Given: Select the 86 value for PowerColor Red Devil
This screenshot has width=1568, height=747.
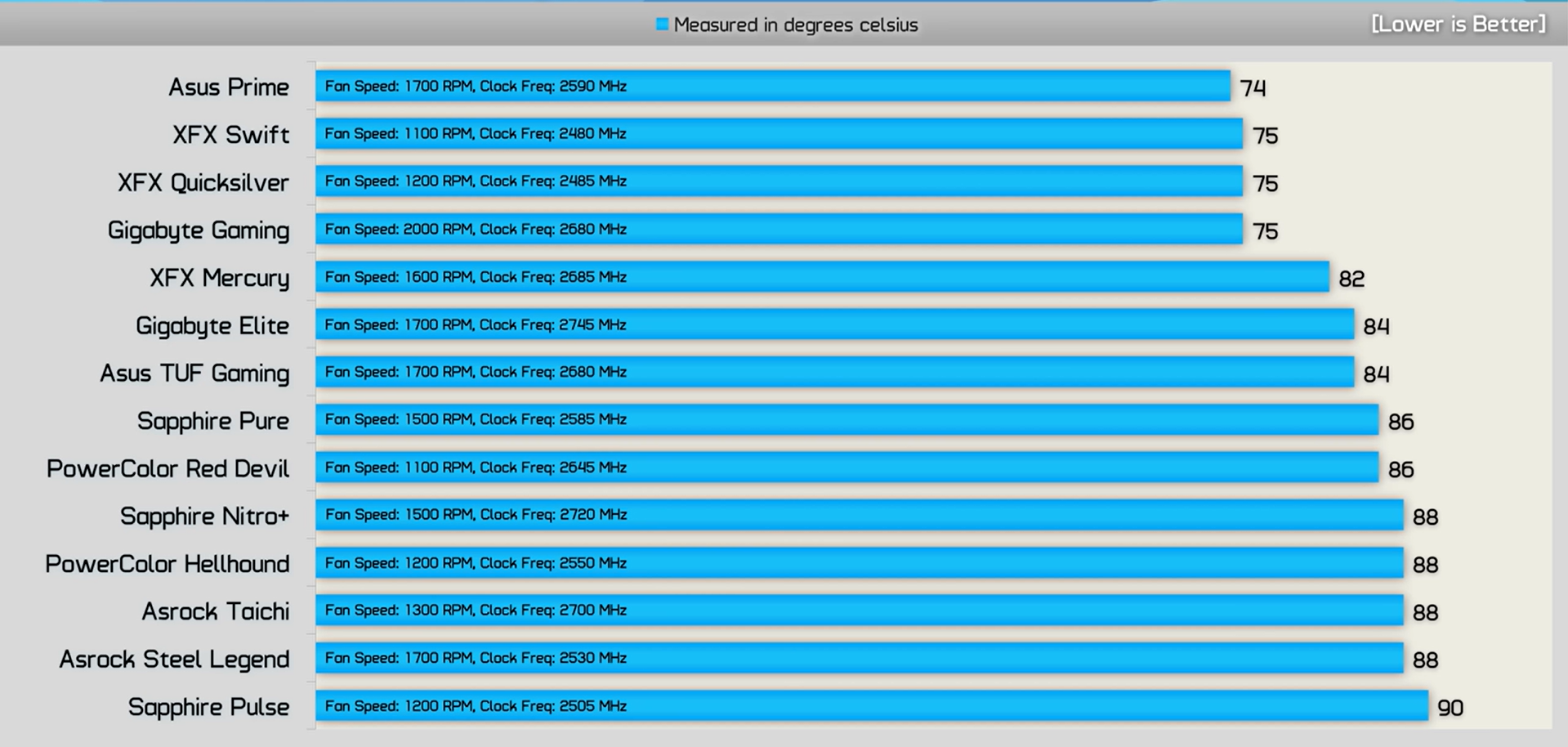Looking at the screenshot, I should coord(1401,469).
